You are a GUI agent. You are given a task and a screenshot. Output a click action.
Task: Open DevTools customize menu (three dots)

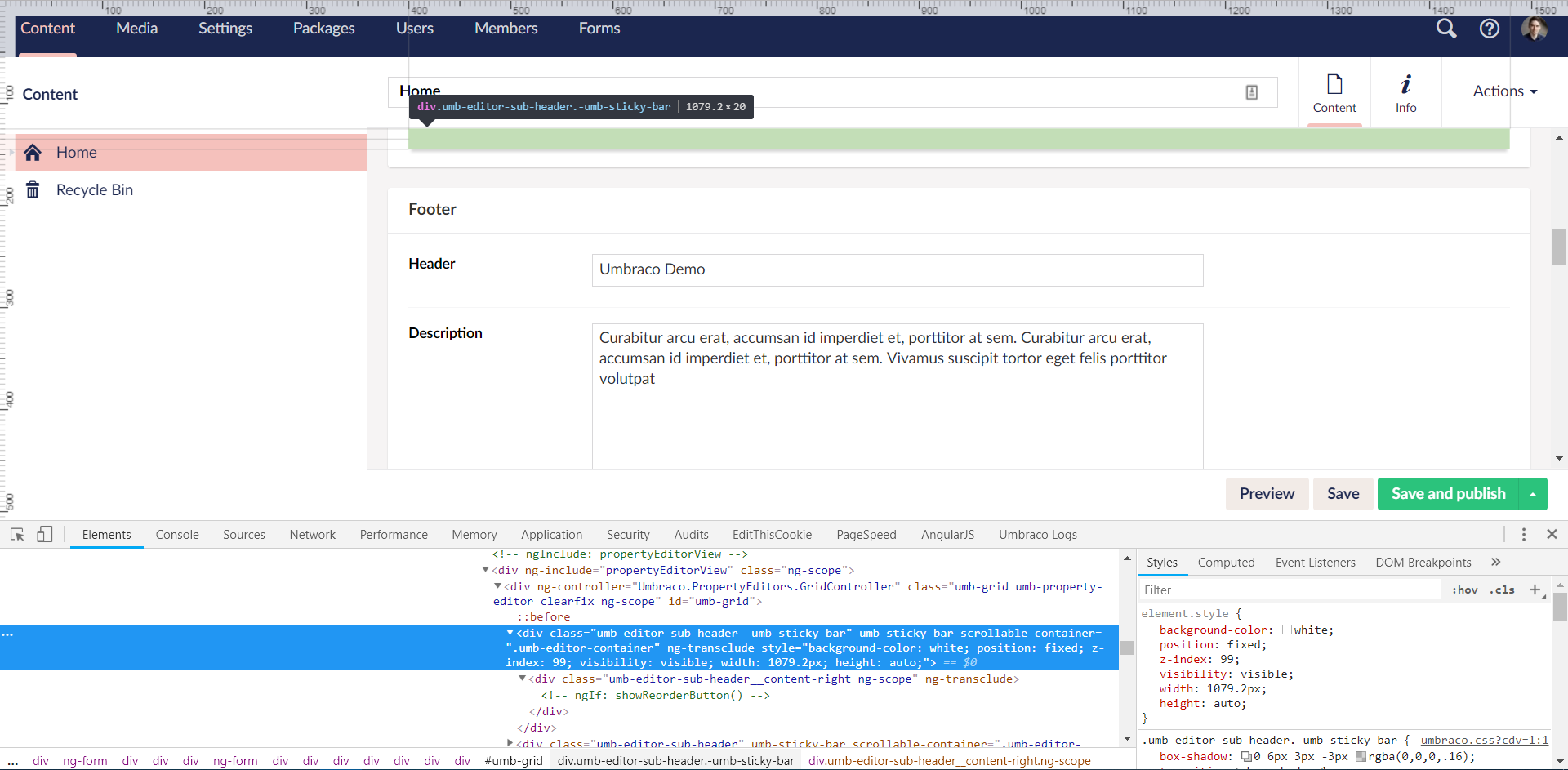pyautogui.click(x=1524, y=534)
